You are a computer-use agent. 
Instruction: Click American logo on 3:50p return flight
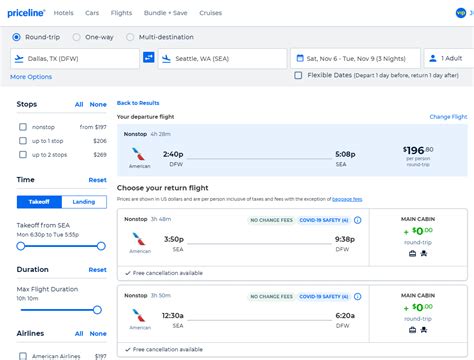click(x=139, y=239)
